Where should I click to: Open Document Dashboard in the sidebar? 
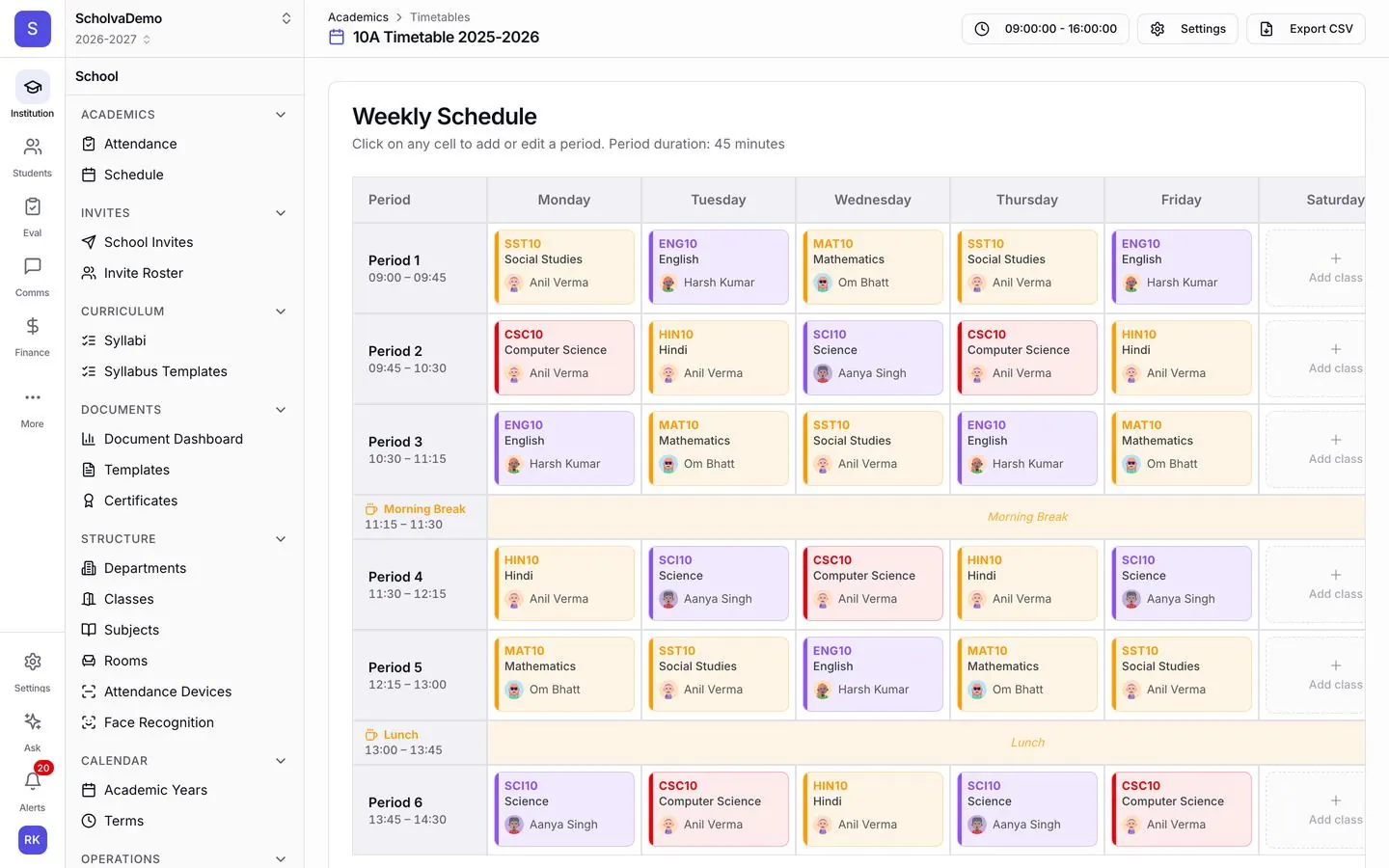184,439
